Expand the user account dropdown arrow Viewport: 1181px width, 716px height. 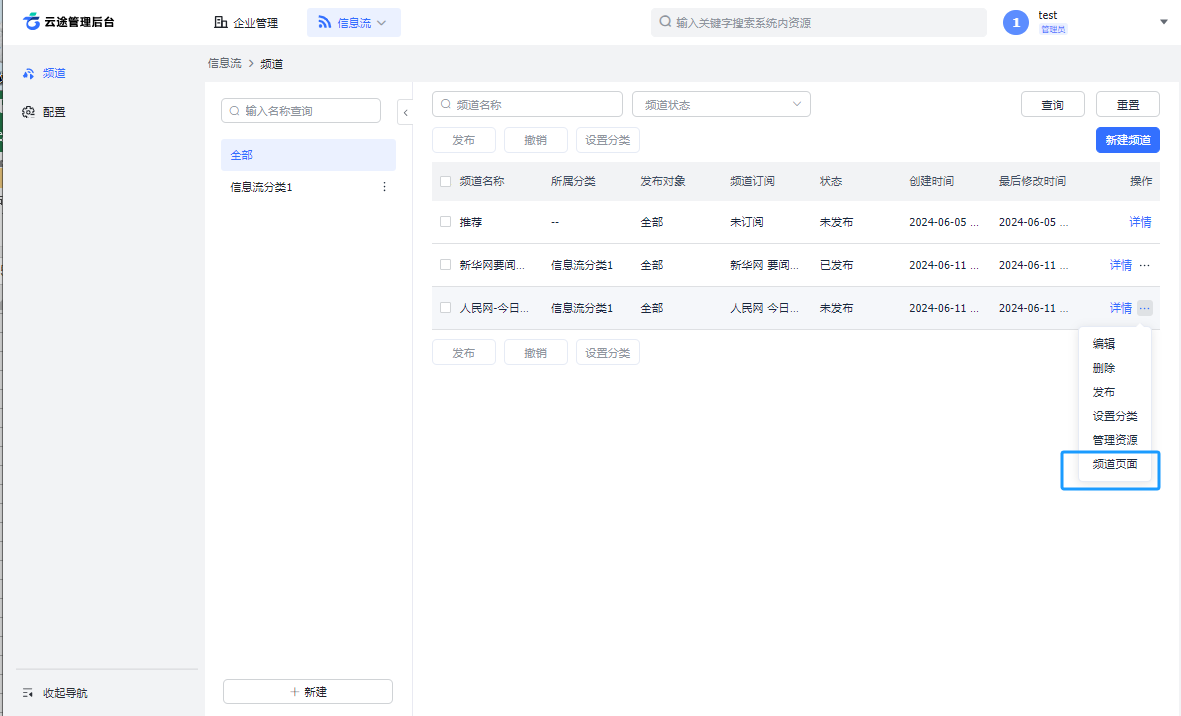(x=1163, y=23)
